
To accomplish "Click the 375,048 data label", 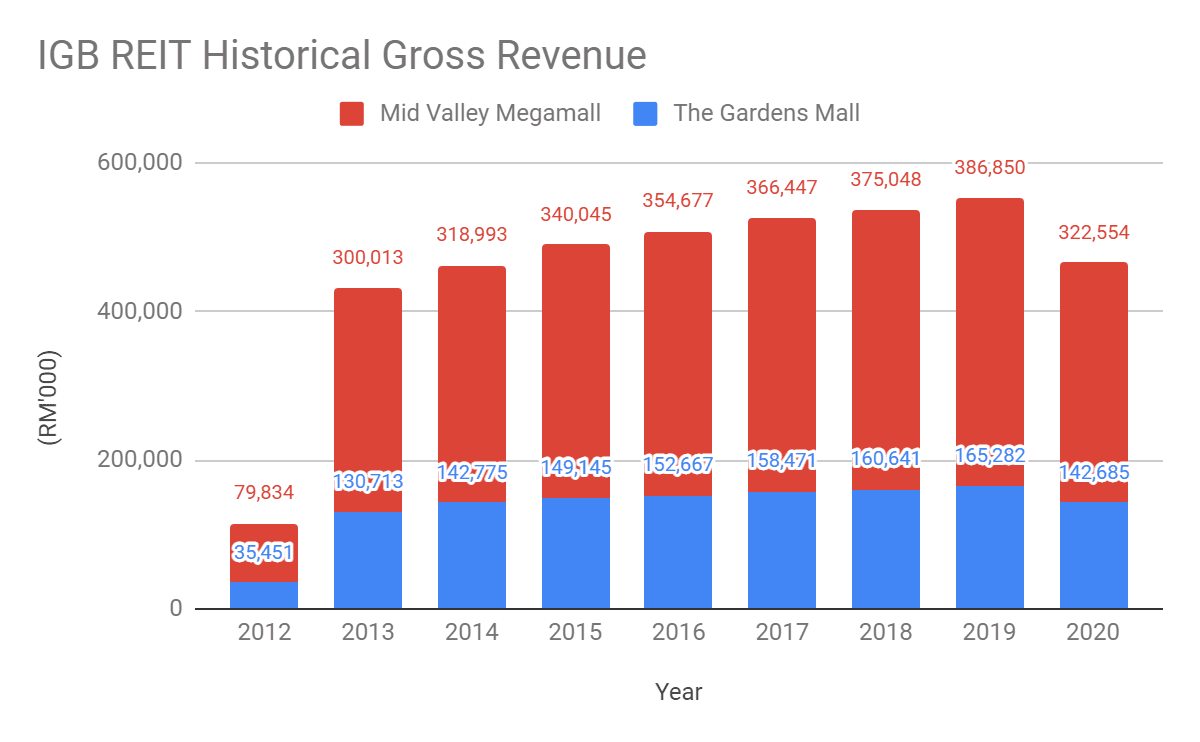I will (886, 179).
